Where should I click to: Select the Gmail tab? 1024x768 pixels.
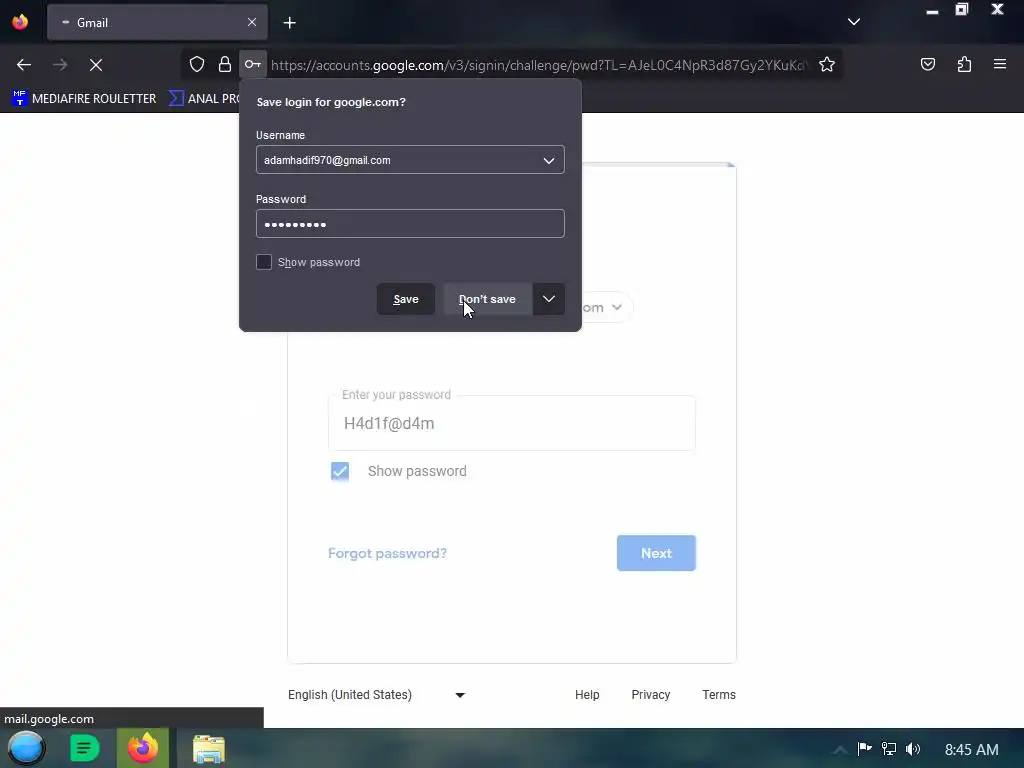(157, 22)
